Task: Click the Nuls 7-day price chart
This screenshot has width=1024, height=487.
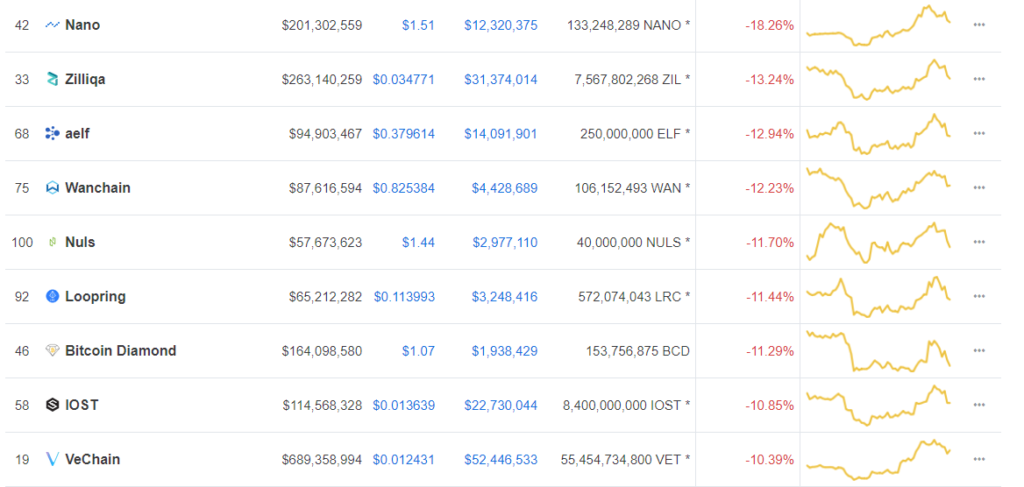Action: click(878, 242)
